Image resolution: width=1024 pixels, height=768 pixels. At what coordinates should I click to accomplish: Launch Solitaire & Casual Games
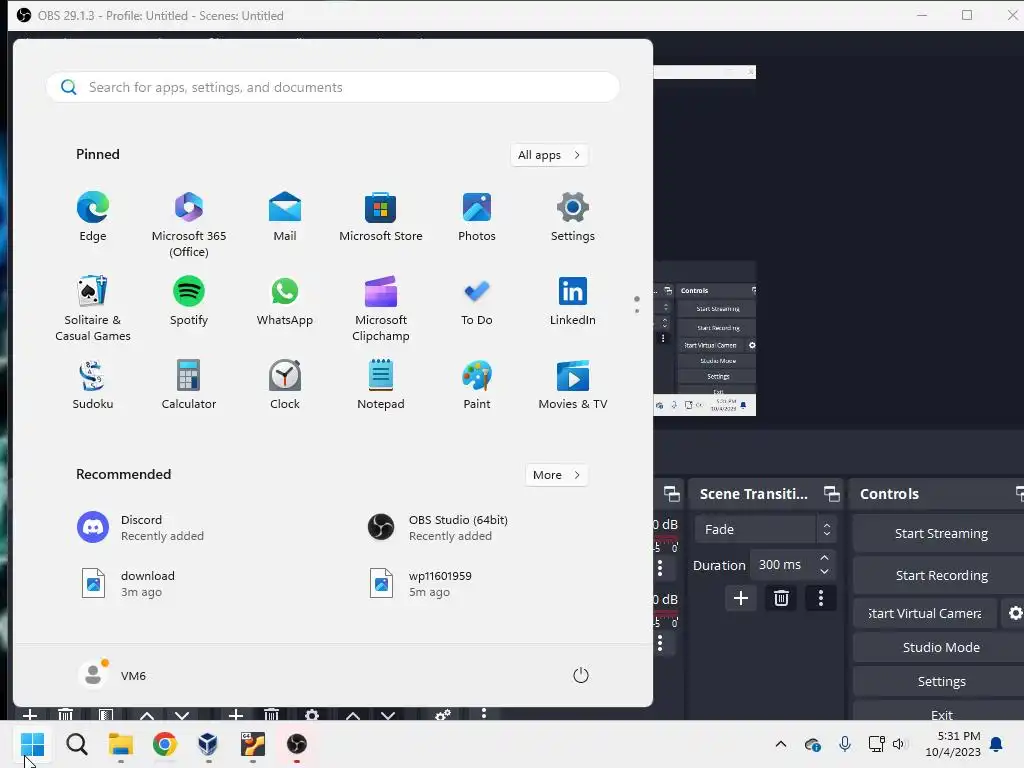coord(93,308)
